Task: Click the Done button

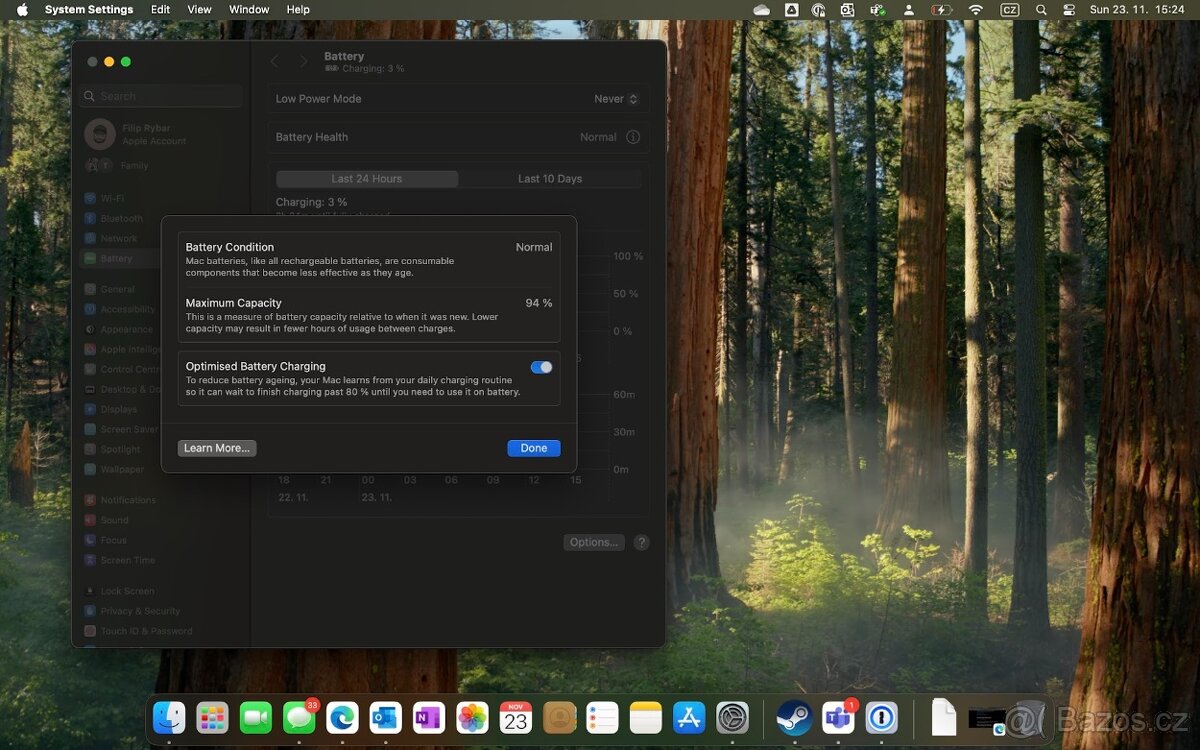Action: click(x=533, y=448)
